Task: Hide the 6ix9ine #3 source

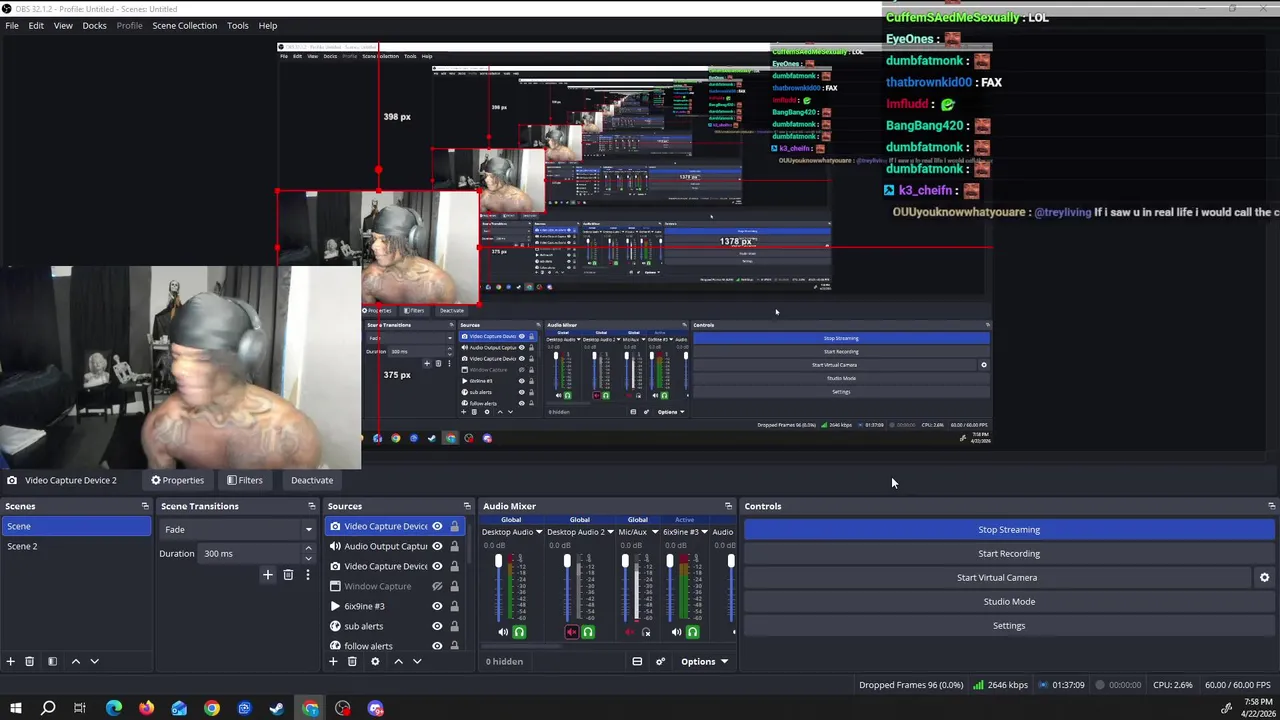Action: tap(437, 606)
